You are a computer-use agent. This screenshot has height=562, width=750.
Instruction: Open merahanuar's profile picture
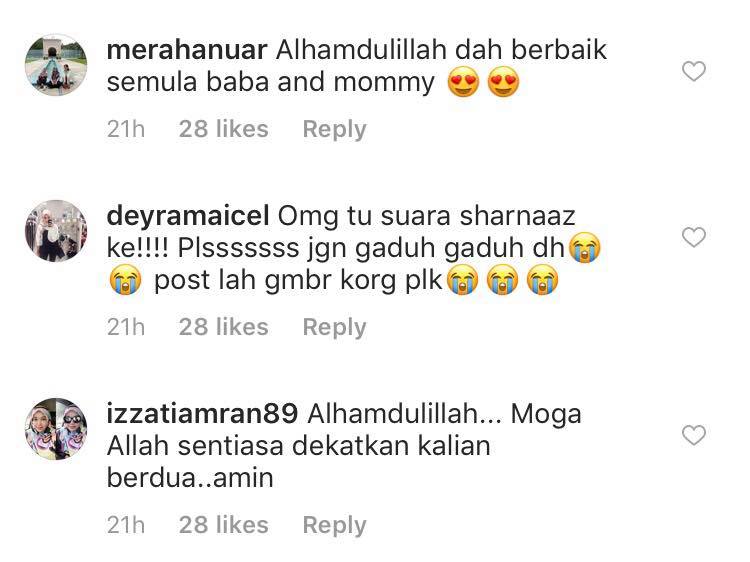coord(56,65)
